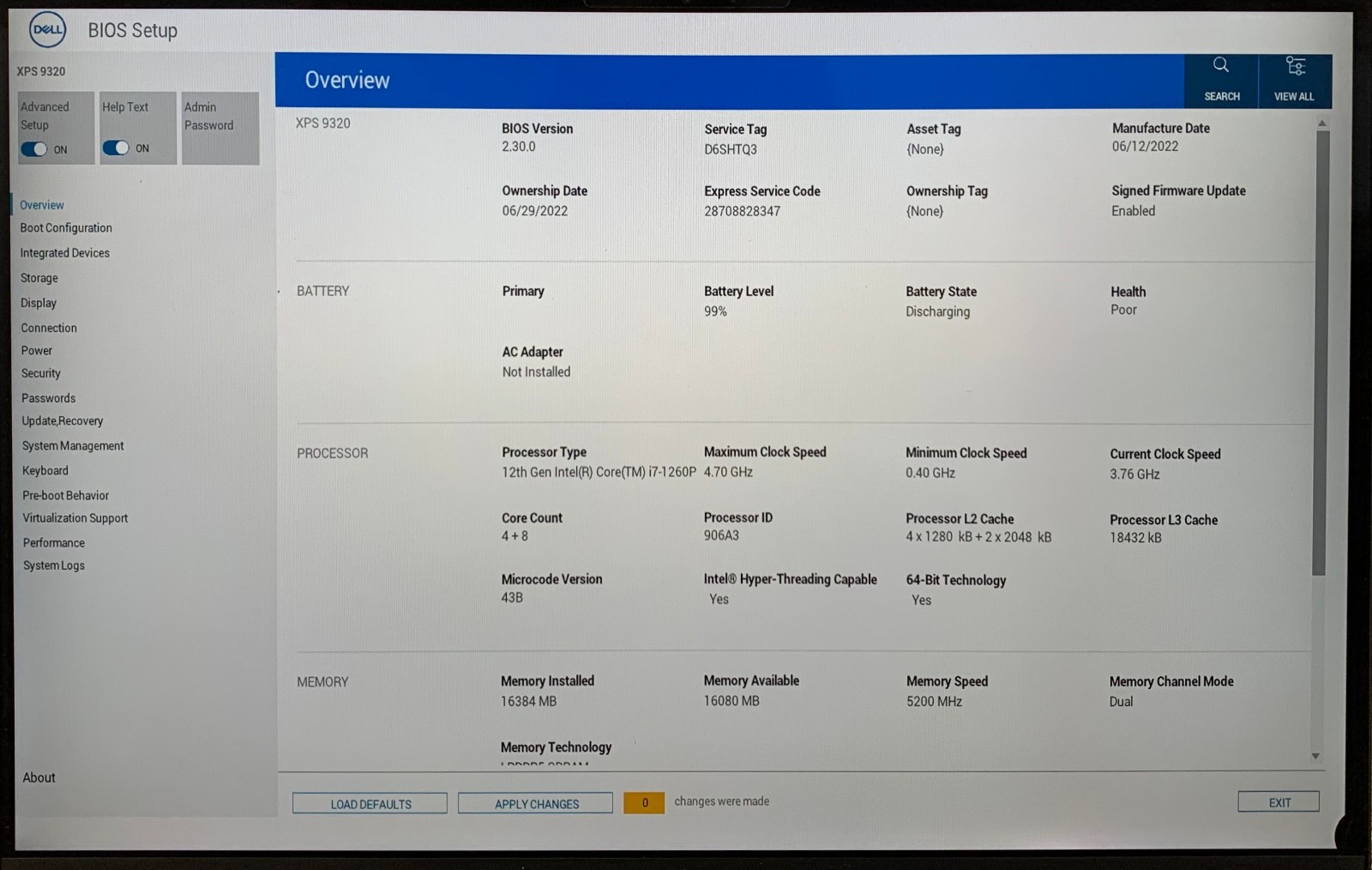
Task: Go to the Storage section
Action: [39, 278]
